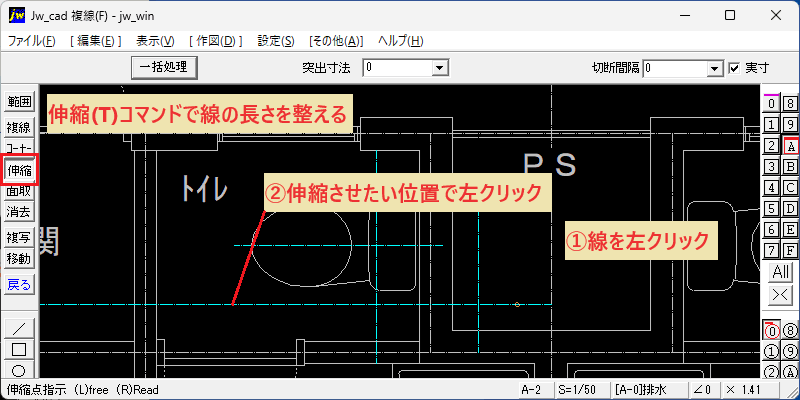This screenshot has width=800, height=400.
Task: Select the 複写 (copy) tool
Action: [19, 237]
